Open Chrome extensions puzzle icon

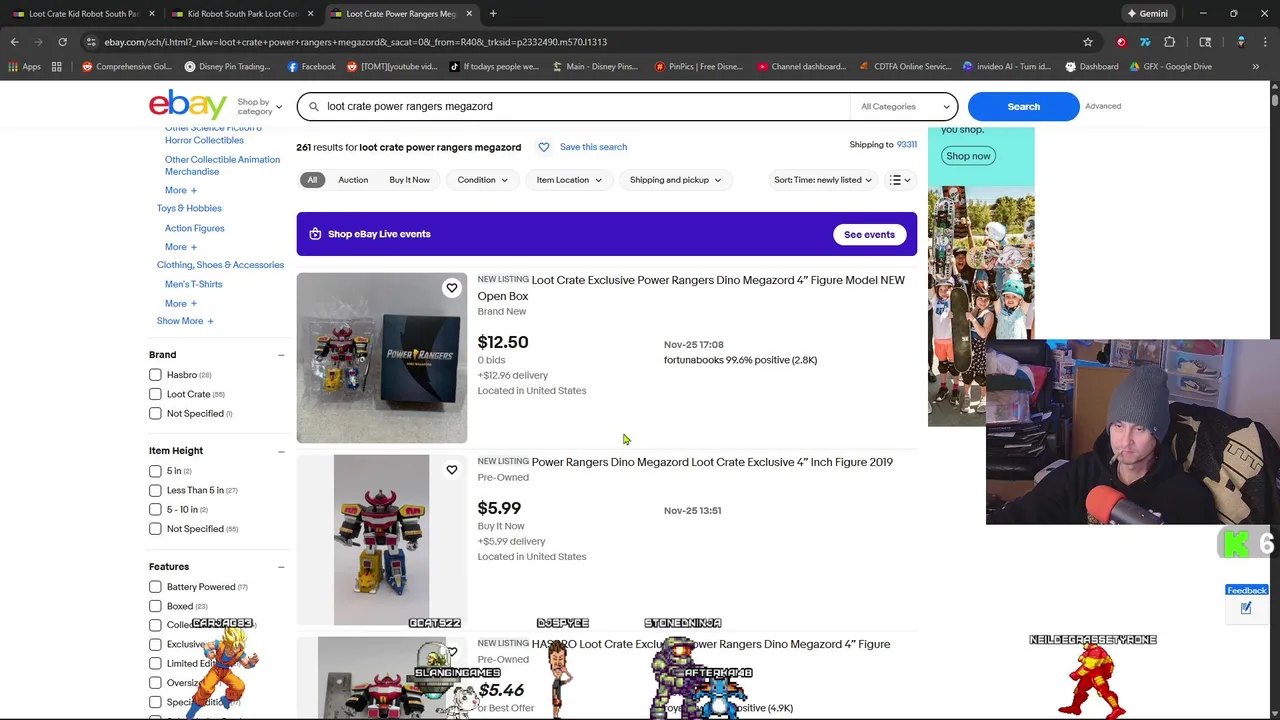[1169, 42]
